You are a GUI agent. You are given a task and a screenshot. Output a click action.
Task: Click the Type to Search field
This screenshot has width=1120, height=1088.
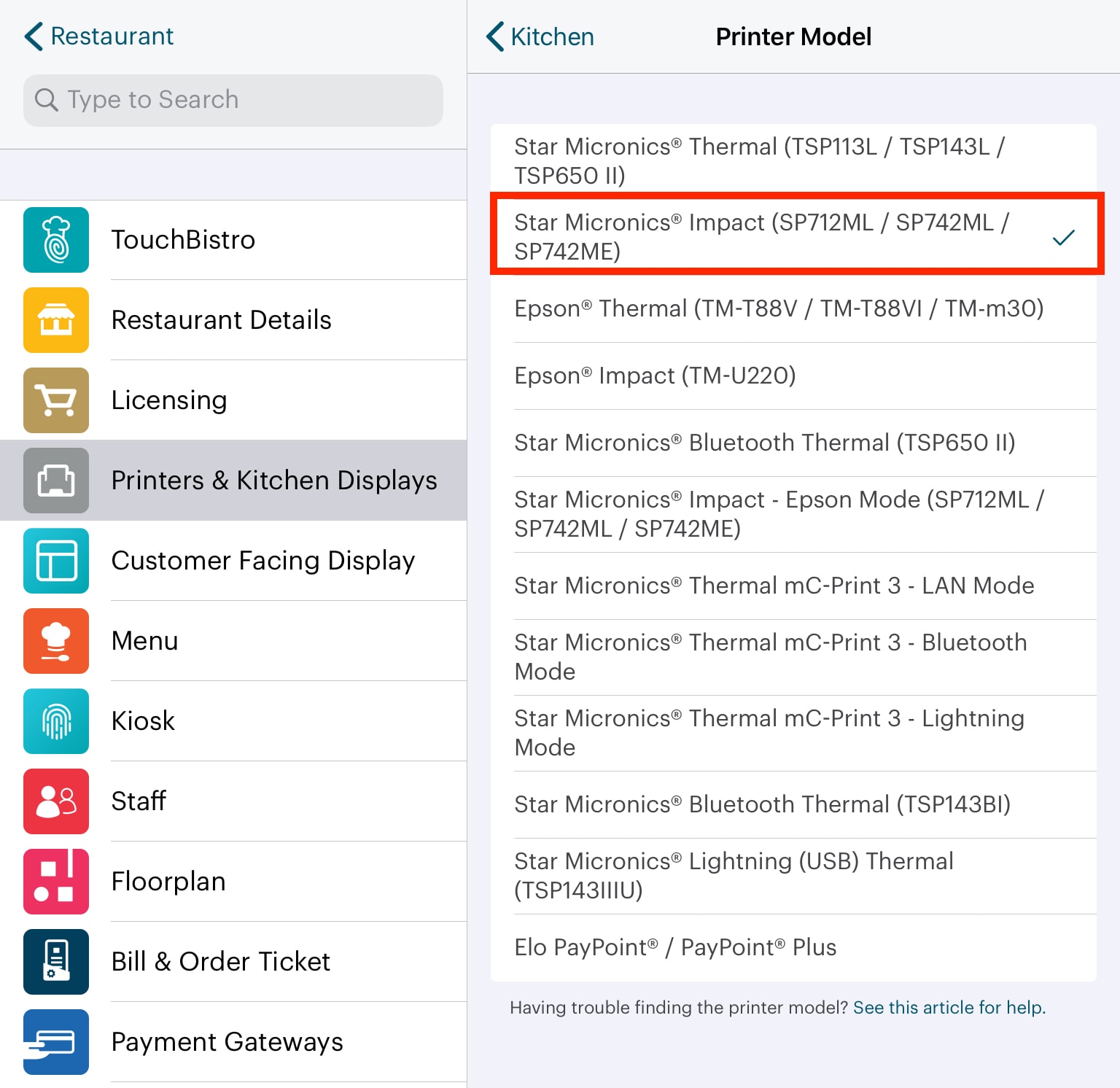point(233,100)
